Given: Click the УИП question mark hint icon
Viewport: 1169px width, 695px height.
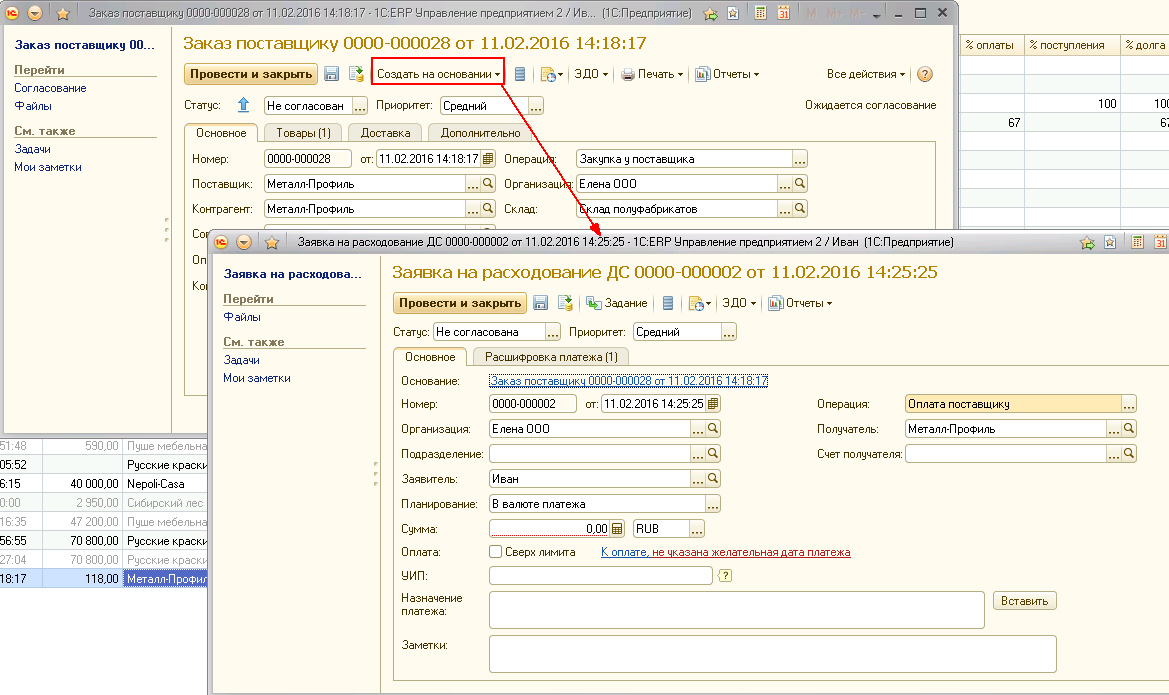Looking at the screenshot, I should [725, 576].
